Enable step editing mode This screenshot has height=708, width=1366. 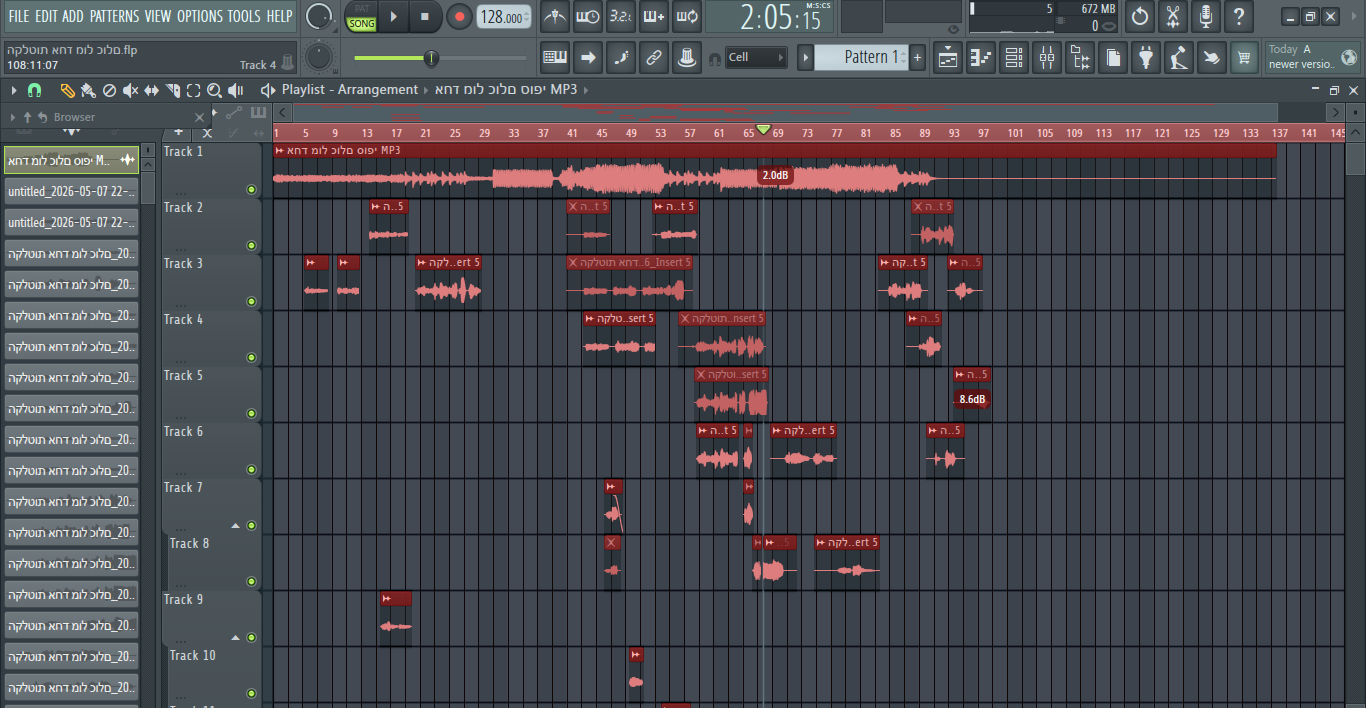click(621, 57)
